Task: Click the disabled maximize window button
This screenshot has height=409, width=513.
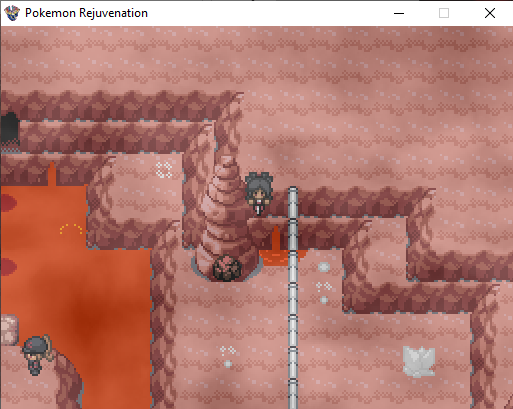Action: [x=444, y=13]
